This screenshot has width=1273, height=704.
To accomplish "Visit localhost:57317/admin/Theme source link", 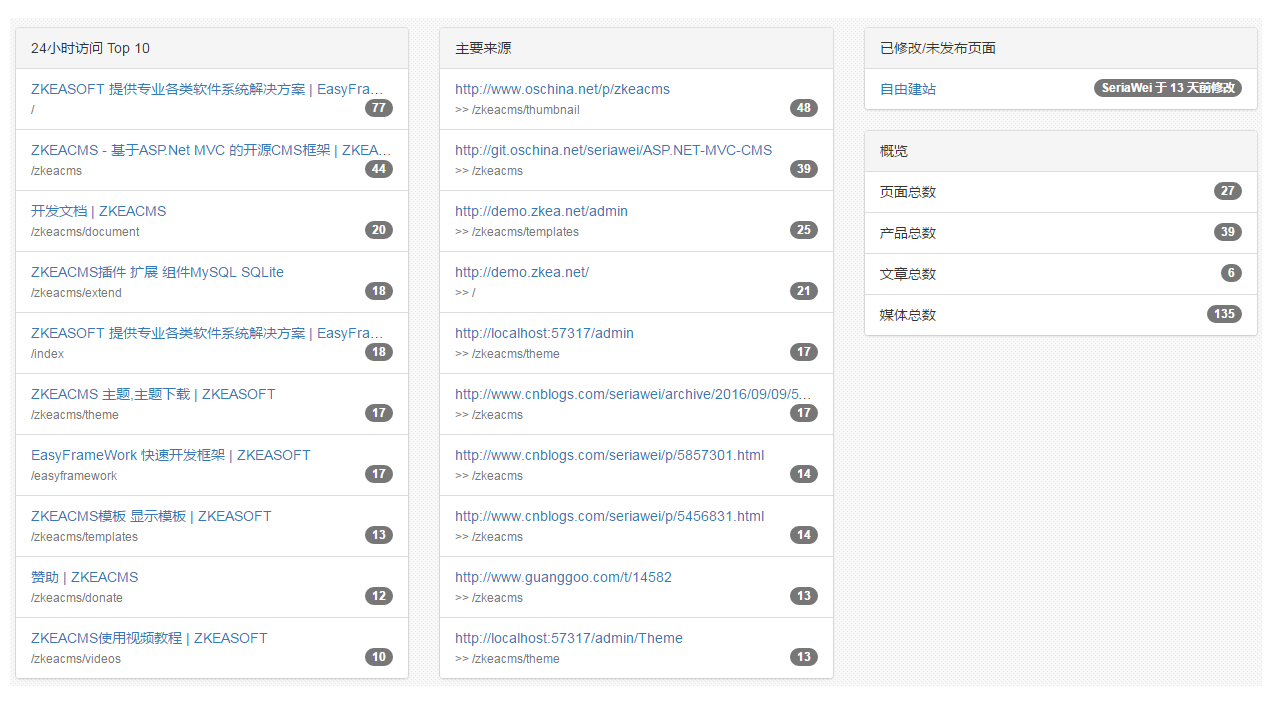I will (569, 638).
